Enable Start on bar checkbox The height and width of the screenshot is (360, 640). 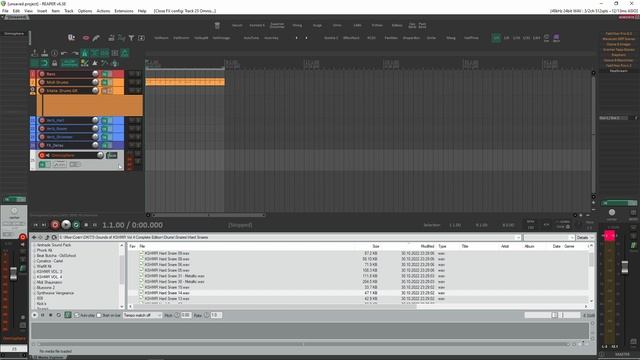tap(99, 315)
